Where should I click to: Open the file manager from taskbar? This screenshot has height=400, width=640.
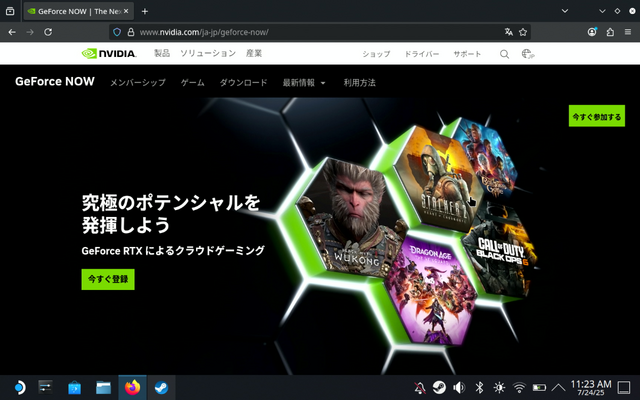click(103, 387)
